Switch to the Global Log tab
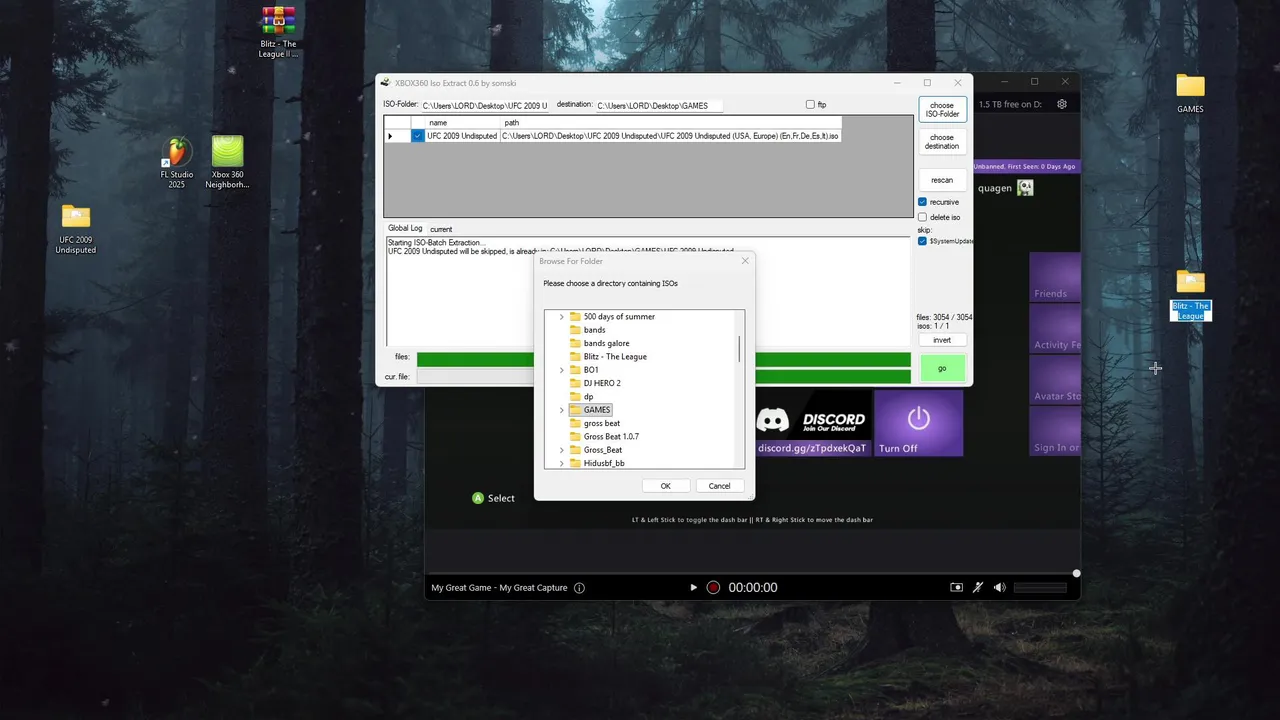1280x720 pixels. coord(405,229)
